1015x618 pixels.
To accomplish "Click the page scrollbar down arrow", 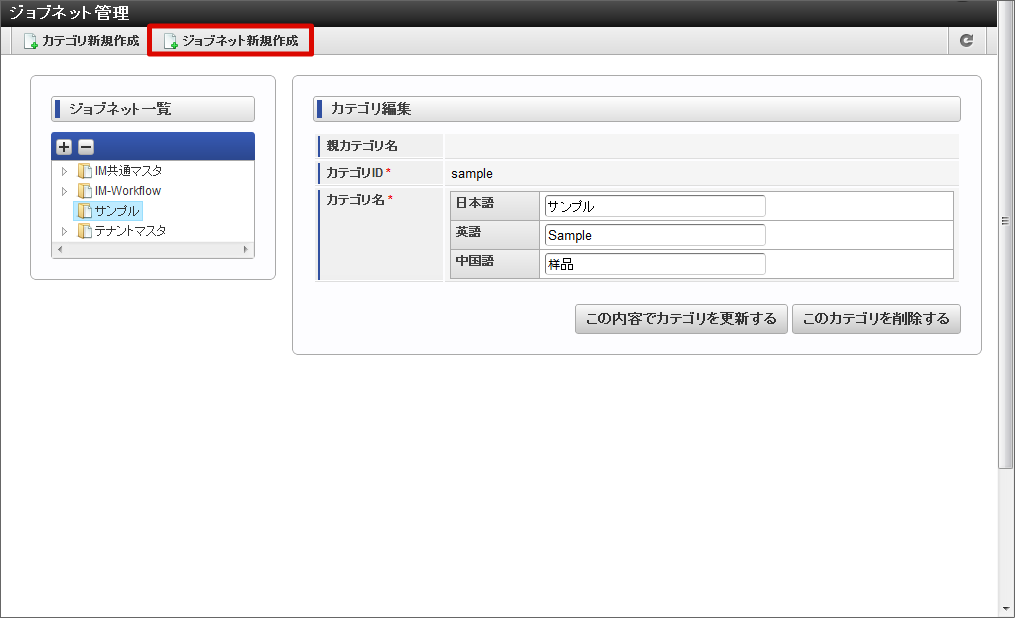I will point(1005,610).
